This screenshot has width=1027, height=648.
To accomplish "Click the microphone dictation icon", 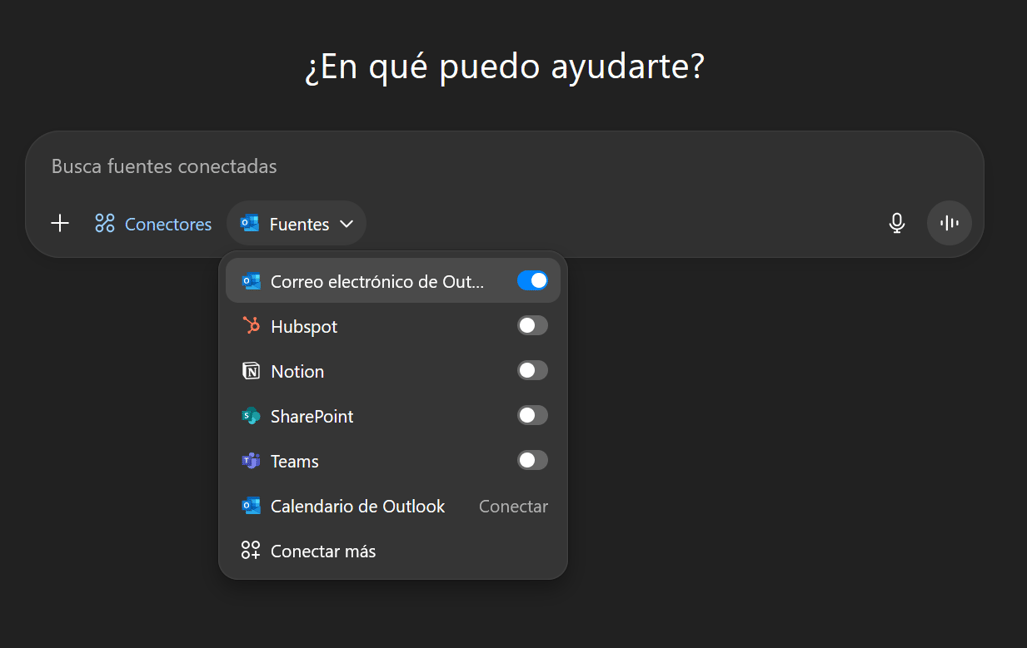I will [x=897, y=223].
